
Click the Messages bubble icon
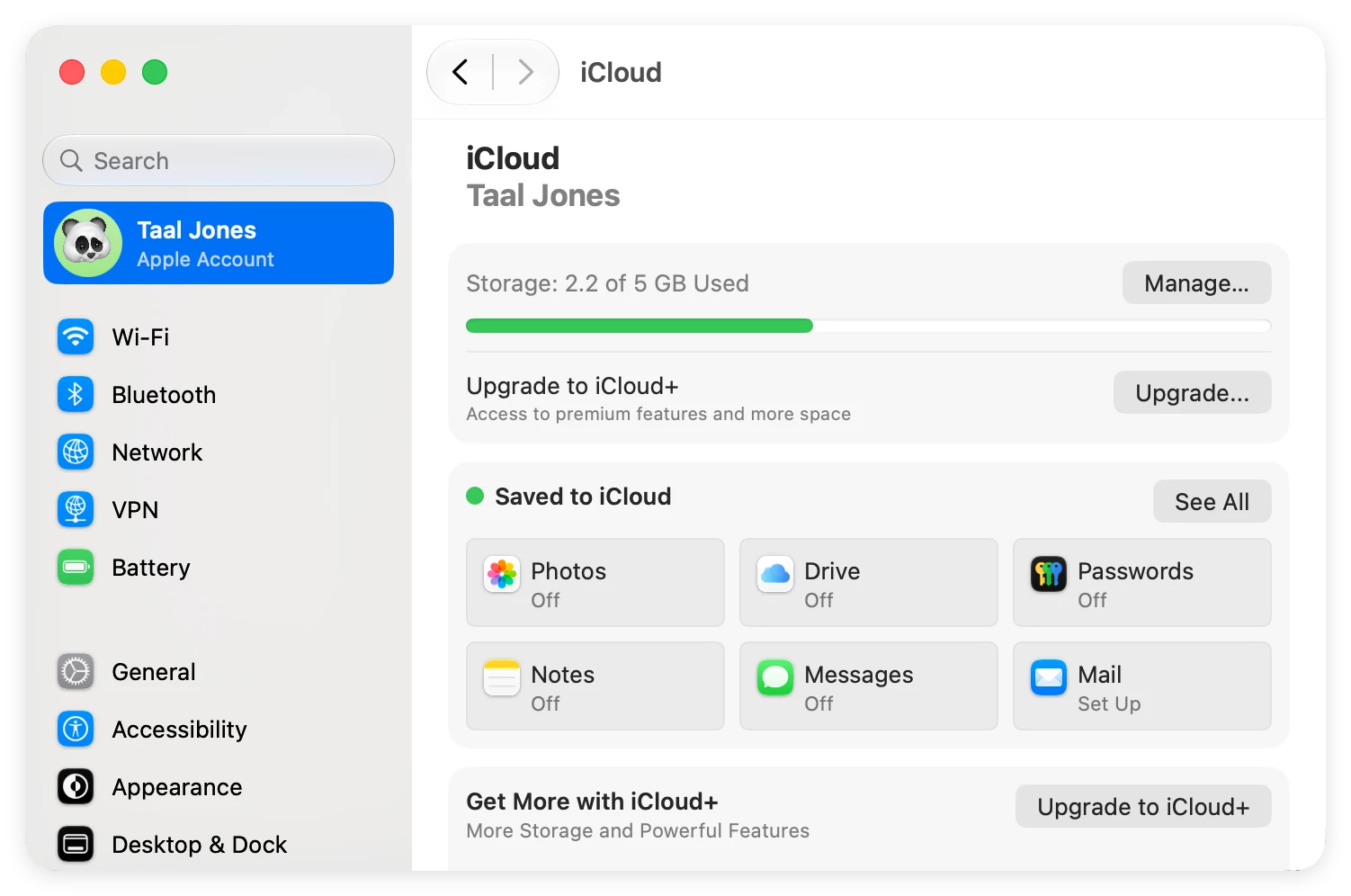tap(775, 677)
